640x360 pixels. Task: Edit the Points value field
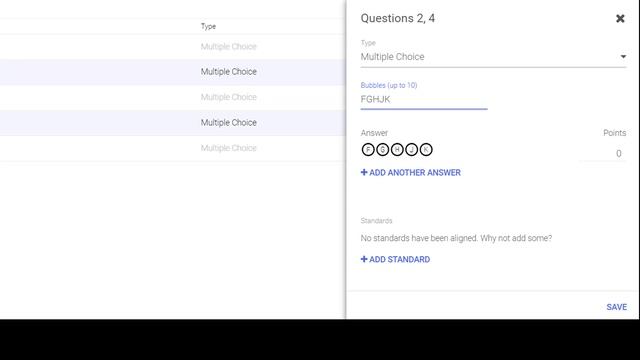click(x=604, y=153)
